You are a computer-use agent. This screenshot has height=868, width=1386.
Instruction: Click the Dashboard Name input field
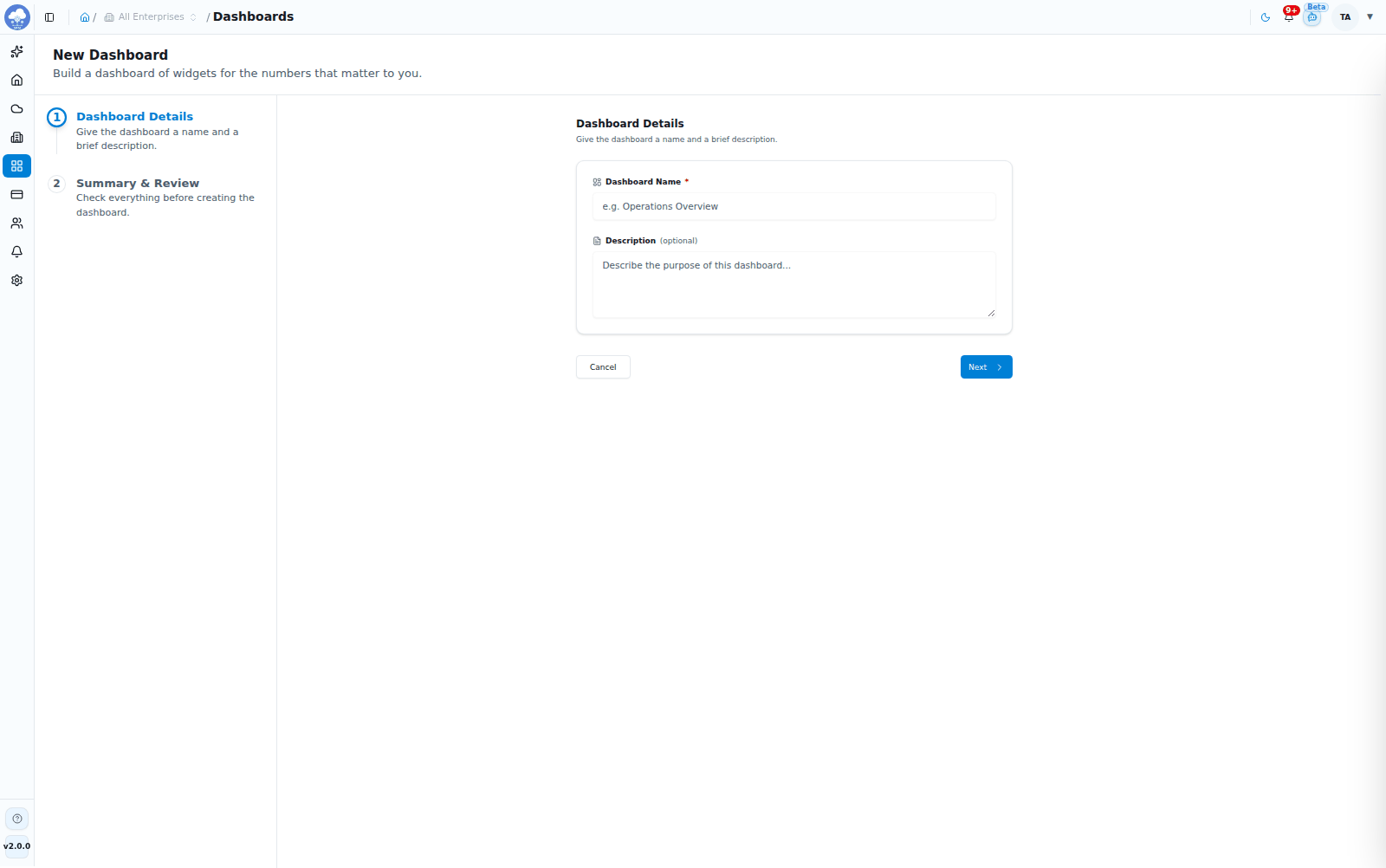tap(794, 207)
